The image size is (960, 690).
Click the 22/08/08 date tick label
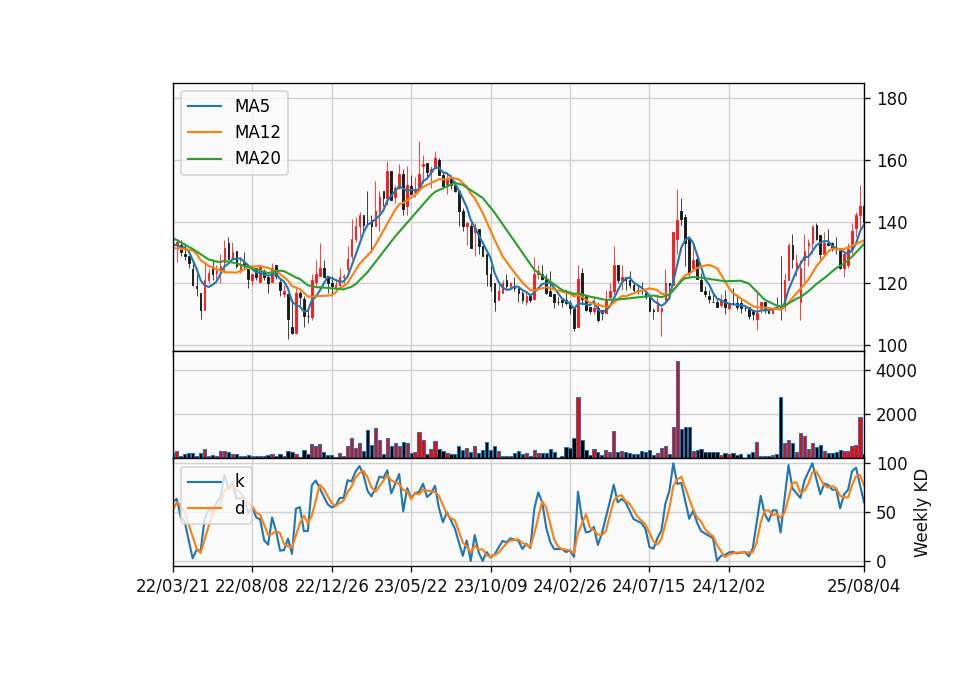[x=252, y=587]
